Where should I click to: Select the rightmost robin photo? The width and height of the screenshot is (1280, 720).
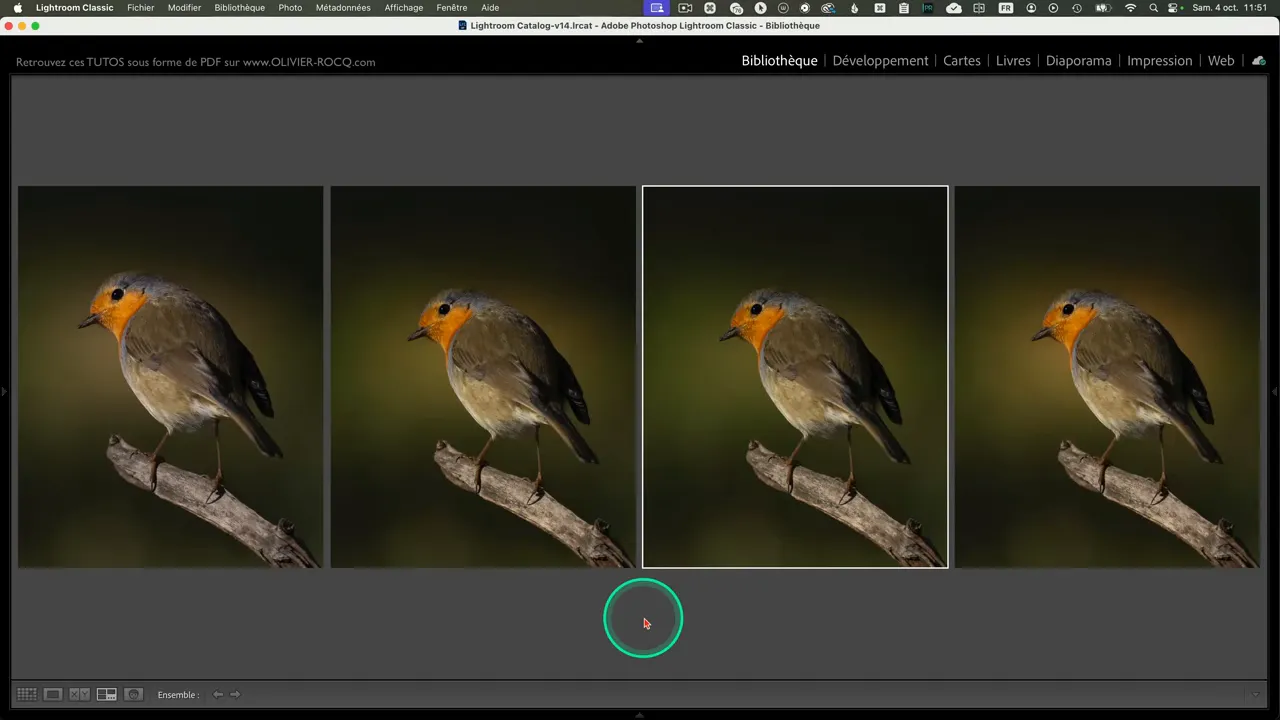(1106, 377)
